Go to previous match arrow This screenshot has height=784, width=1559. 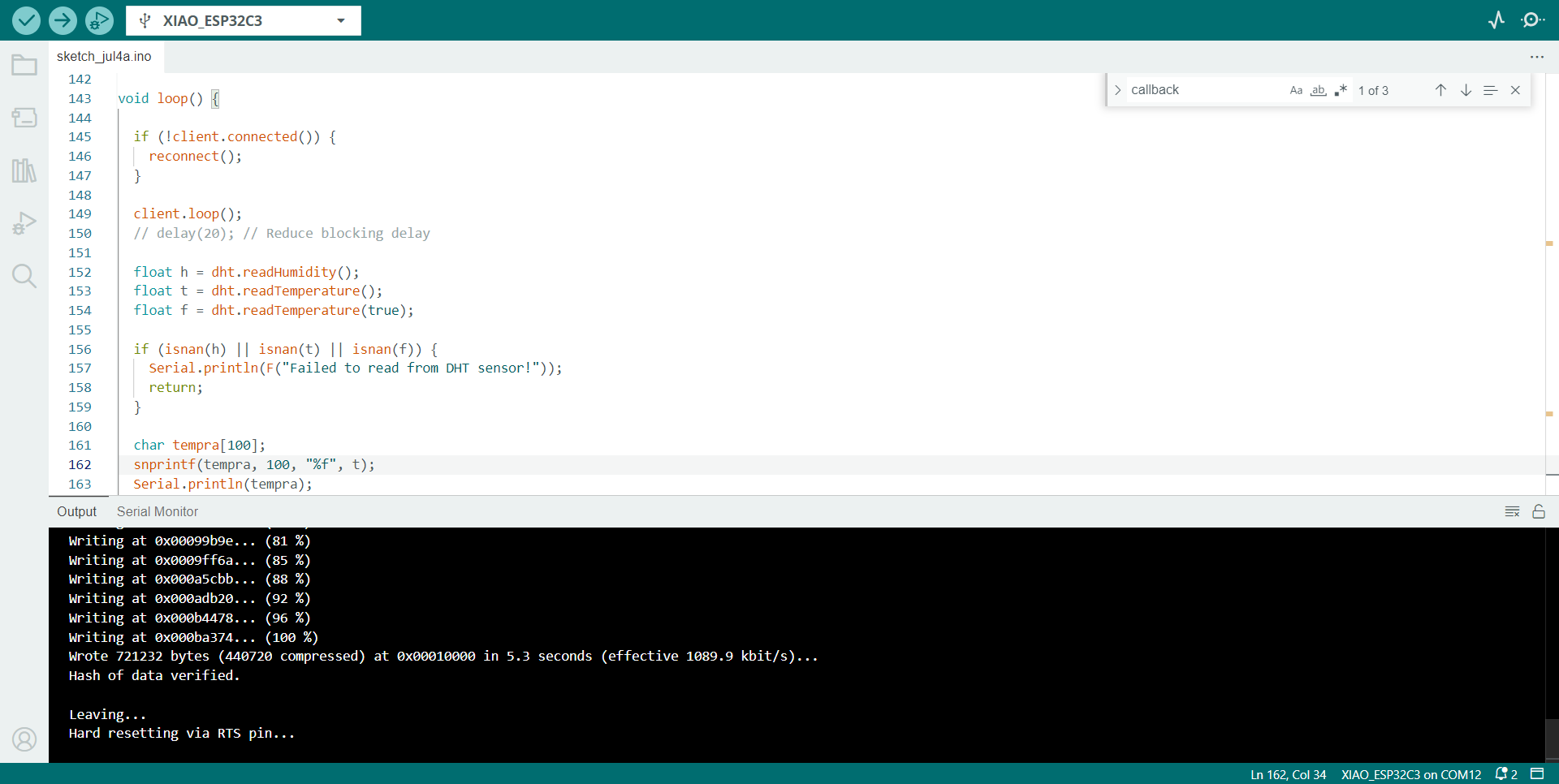1440,90
